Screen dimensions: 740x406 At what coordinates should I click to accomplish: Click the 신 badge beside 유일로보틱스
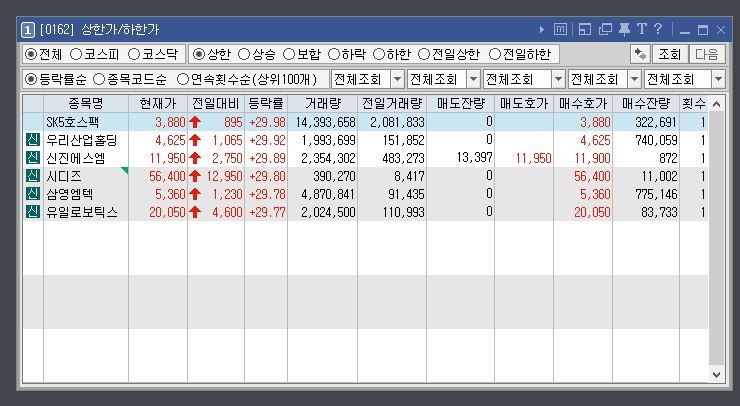(33, 211)
